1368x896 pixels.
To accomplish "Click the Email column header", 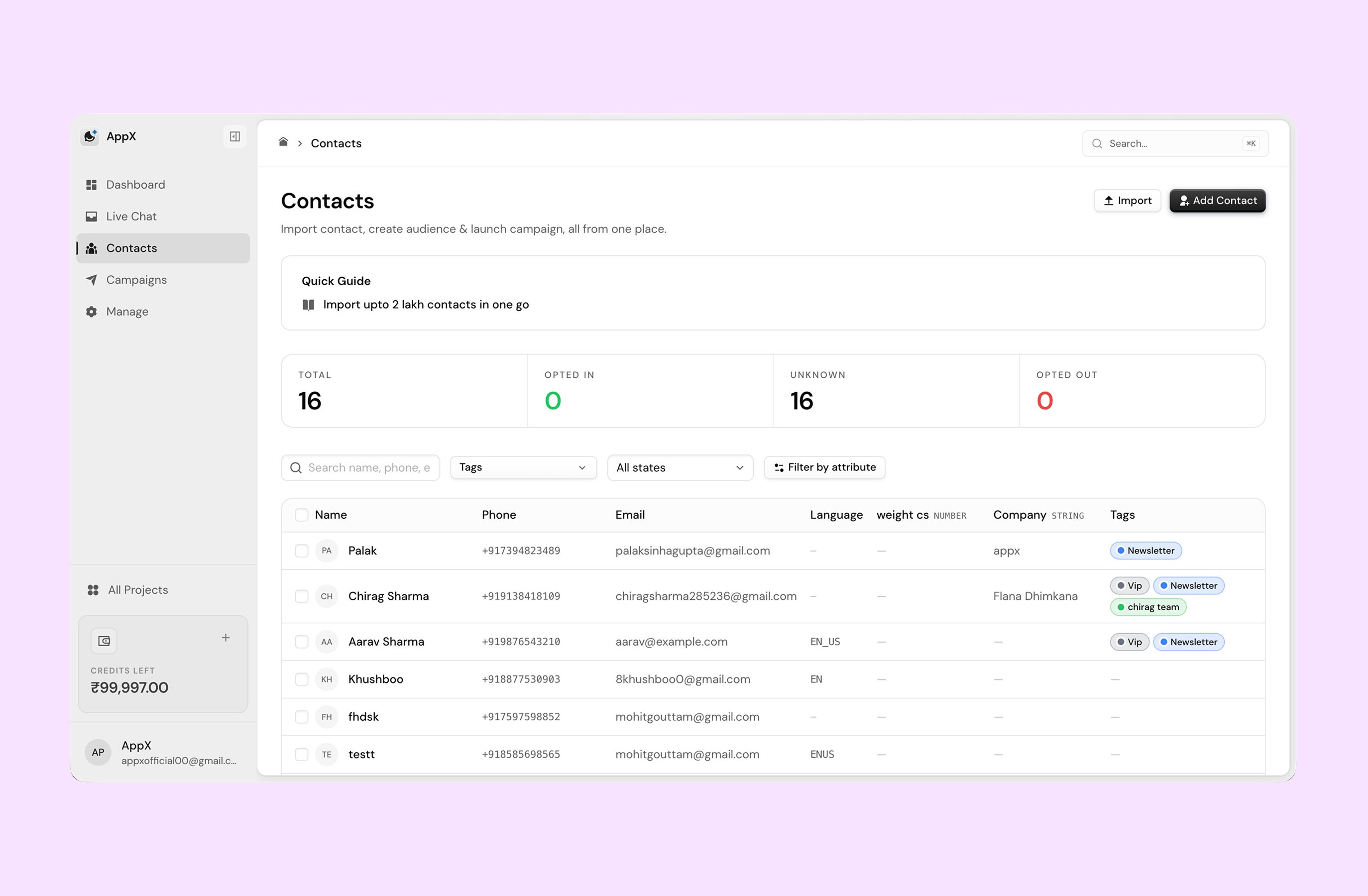I will point(630,515).
